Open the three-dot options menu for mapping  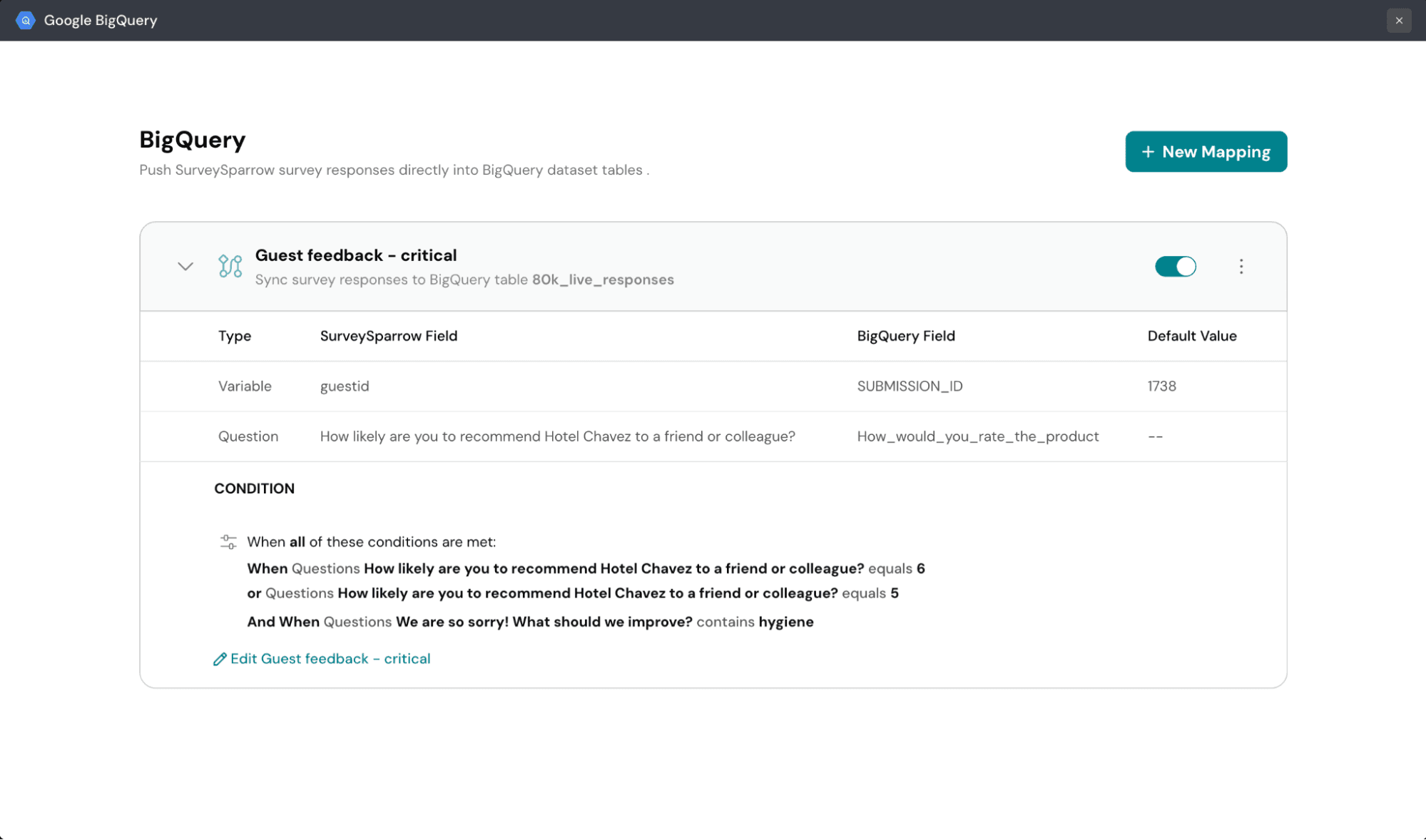pyautogui.click(x=1241, y=266)
